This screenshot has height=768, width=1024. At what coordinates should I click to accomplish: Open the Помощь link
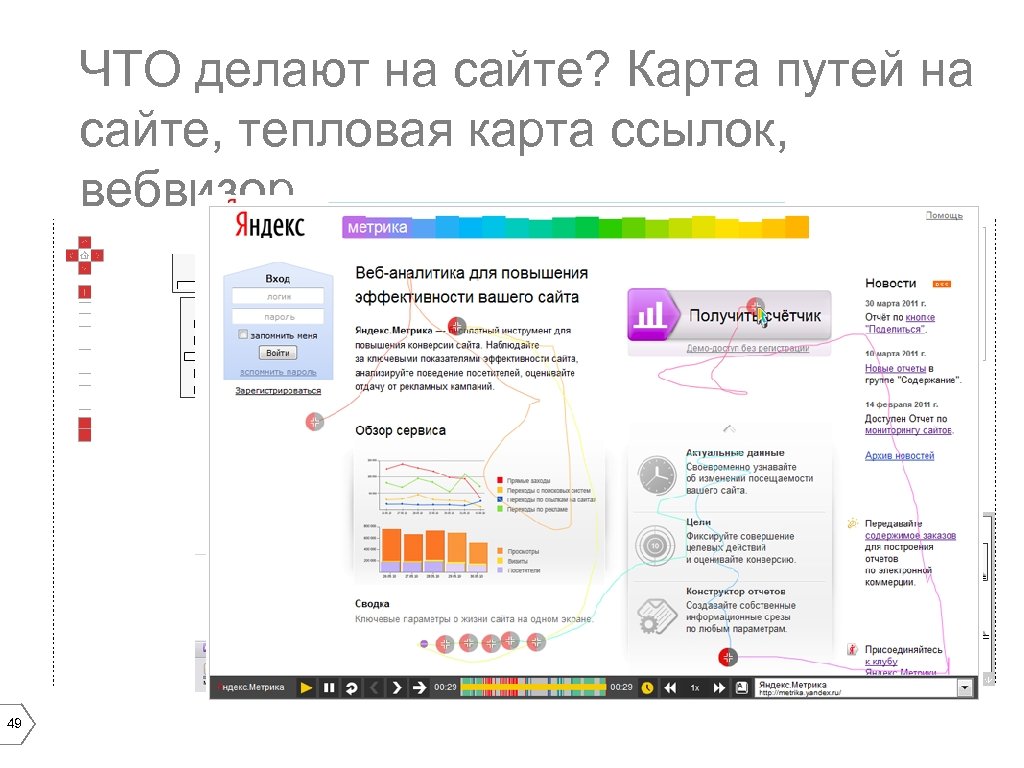point(944,216)
